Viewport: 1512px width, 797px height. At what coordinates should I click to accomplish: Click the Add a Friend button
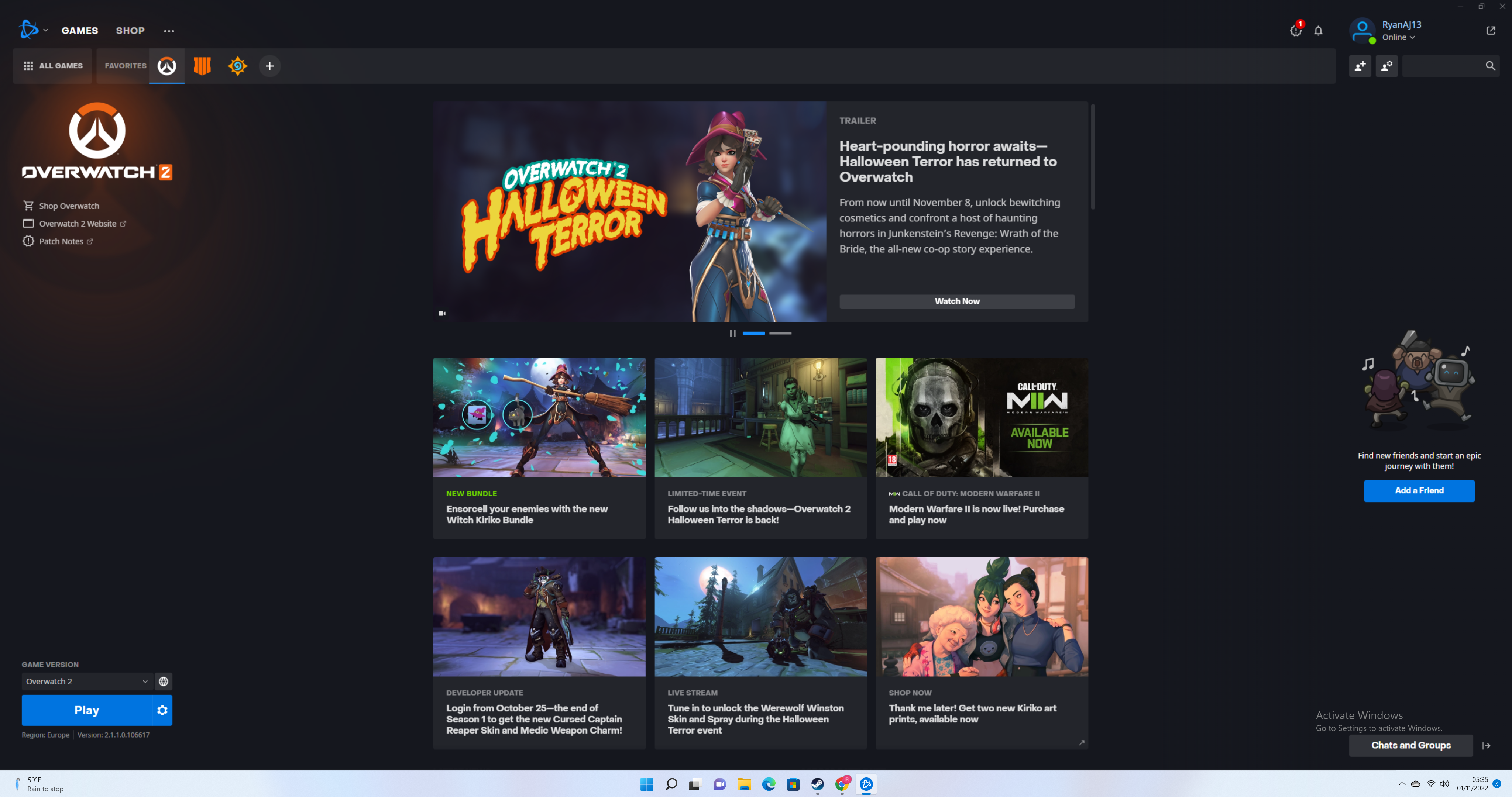pos(1419,491)
